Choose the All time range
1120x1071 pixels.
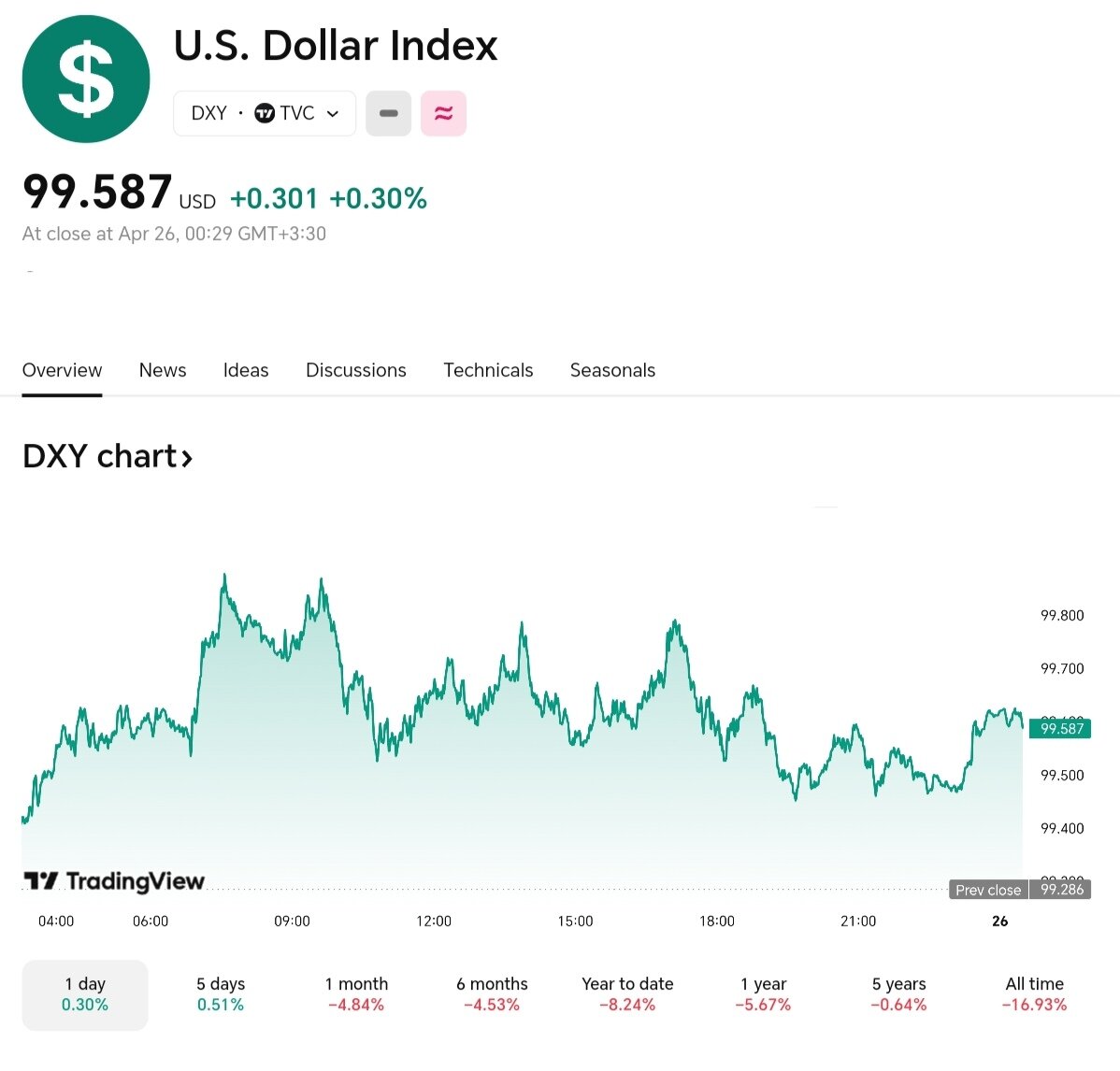tap(1034, 994)
